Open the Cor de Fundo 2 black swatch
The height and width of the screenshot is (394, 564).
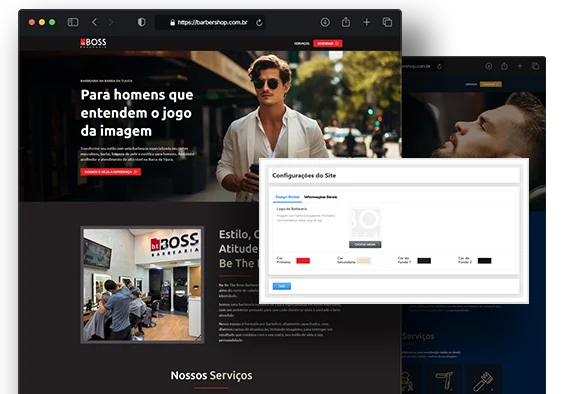coord(485,261)
